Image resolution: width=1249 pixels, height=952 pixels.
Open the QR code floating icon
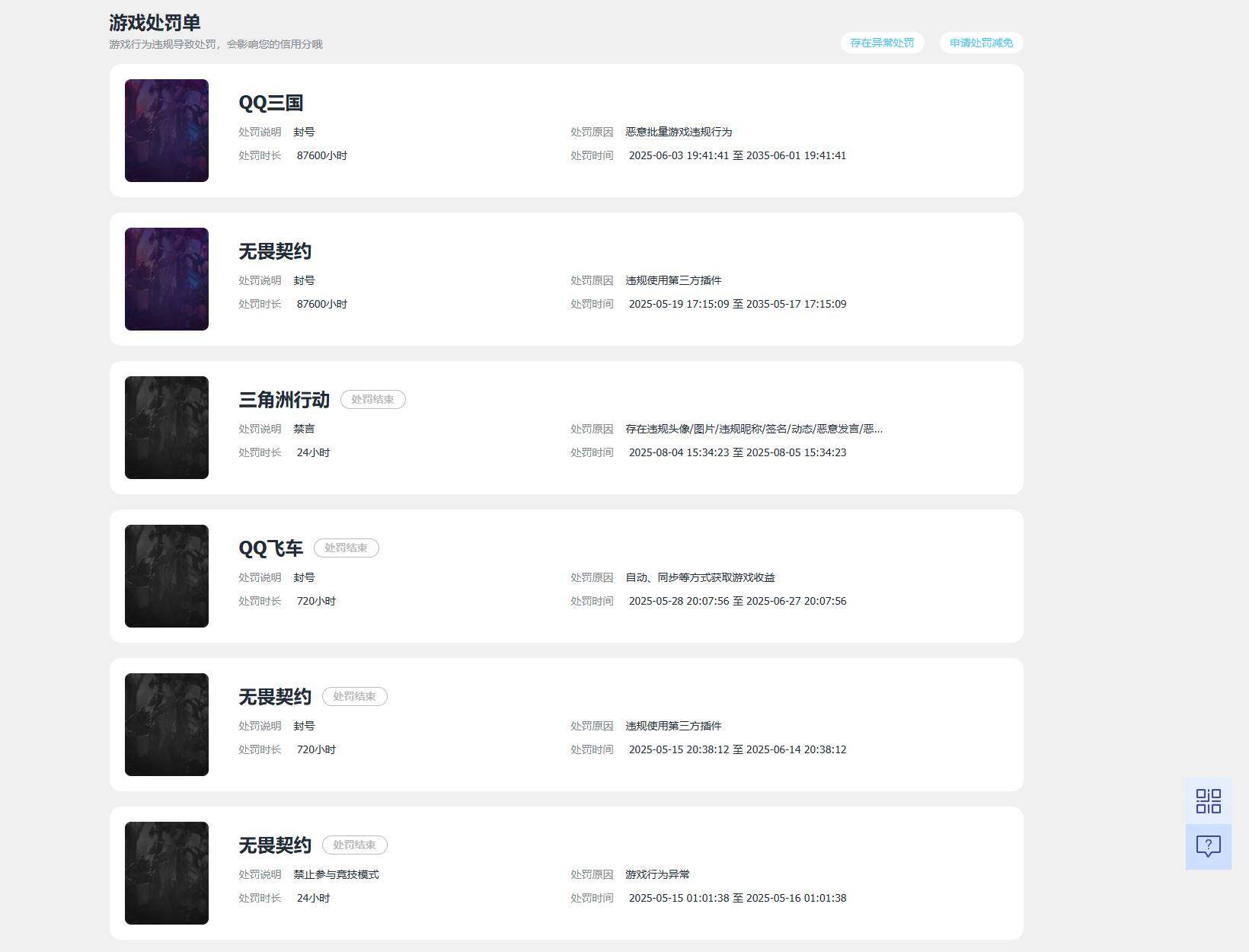(x=1209, y=801)
